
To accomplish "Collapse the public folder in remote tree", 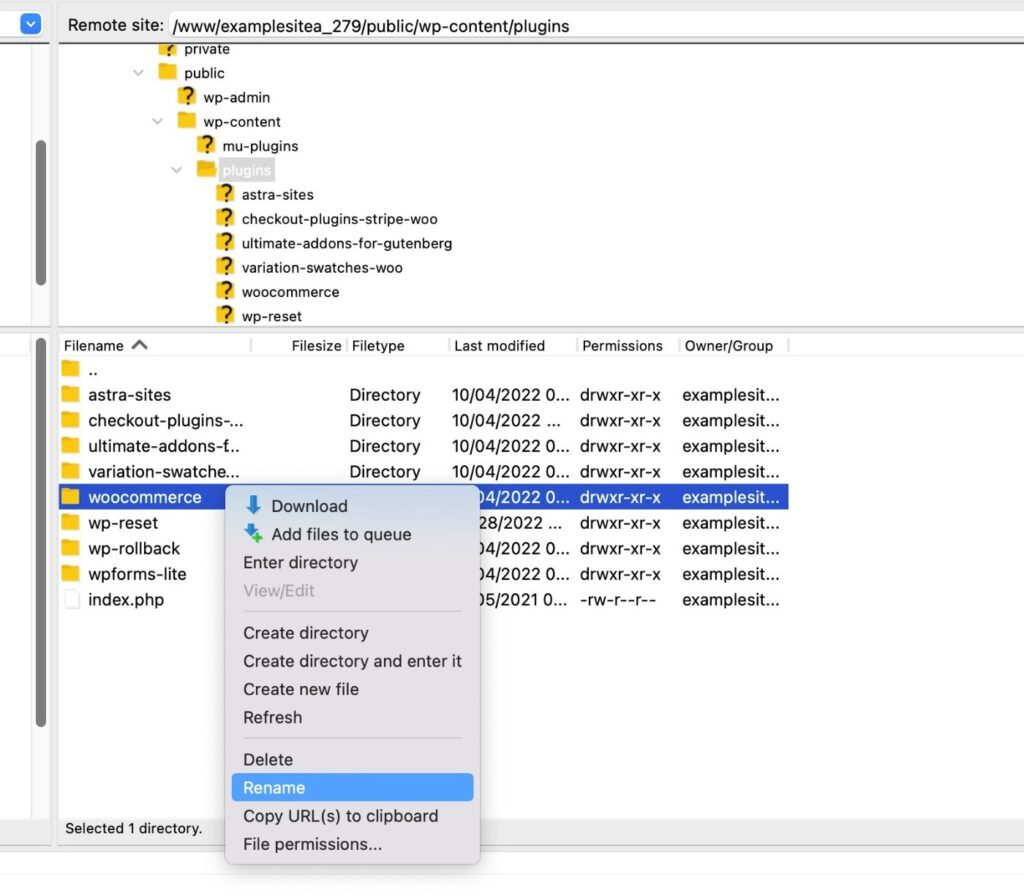I will 138,73.
